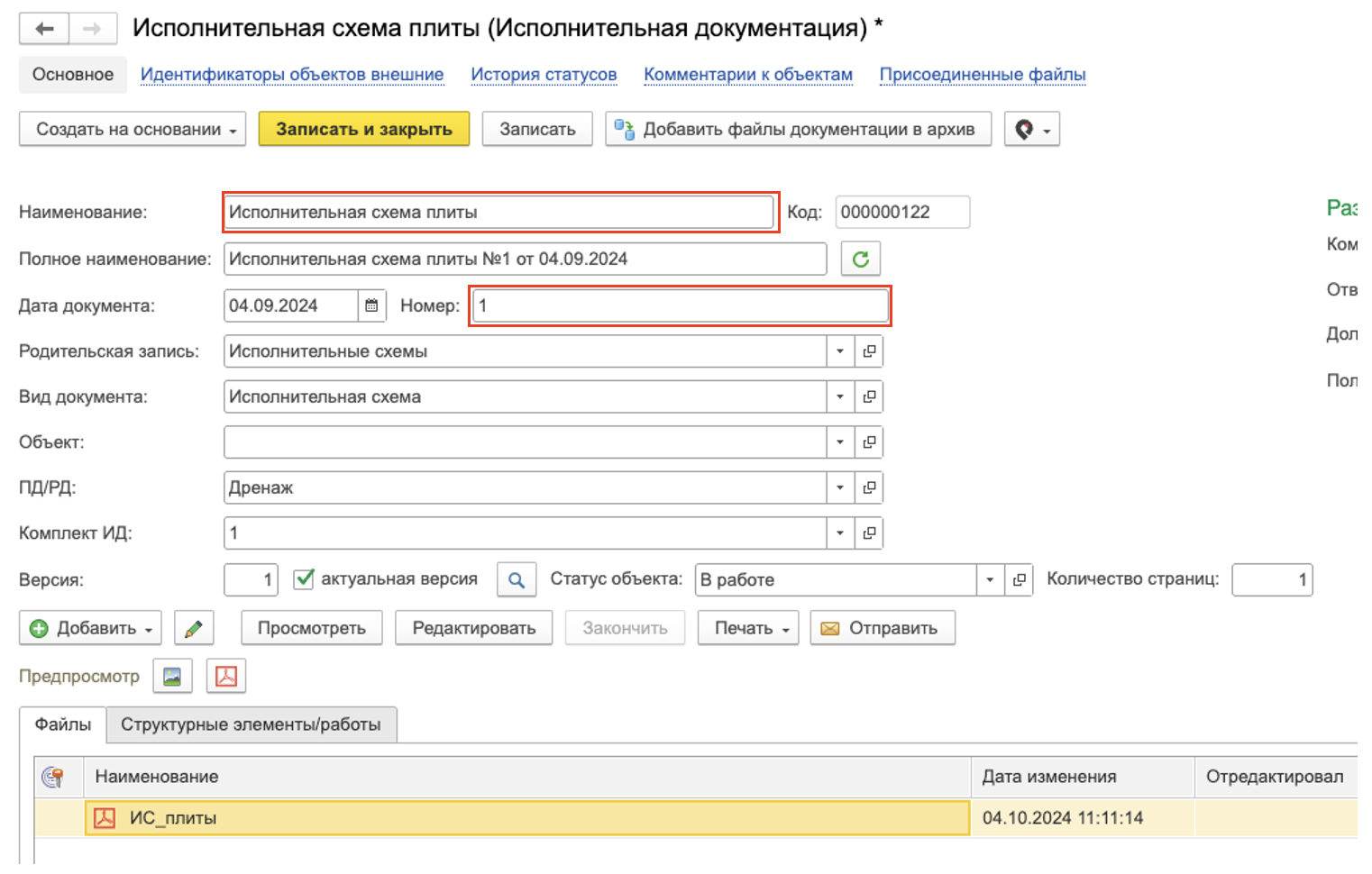Toggle the актуальная версия checkbox
This screenshot has width=1372, height=874.
coord(304,578)
